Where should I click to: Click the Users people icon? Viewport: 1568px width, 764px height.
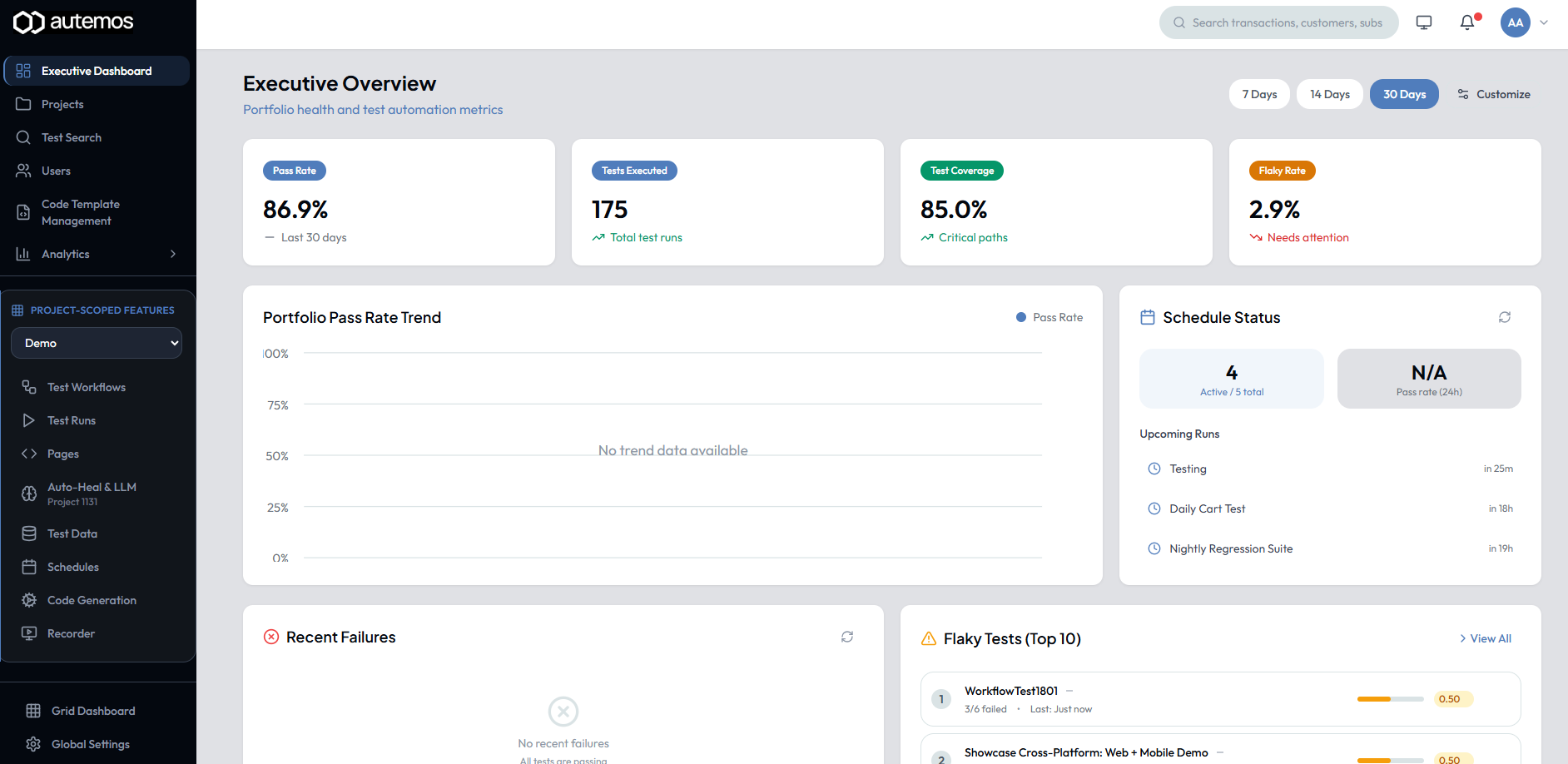click(x=23, y=171)
